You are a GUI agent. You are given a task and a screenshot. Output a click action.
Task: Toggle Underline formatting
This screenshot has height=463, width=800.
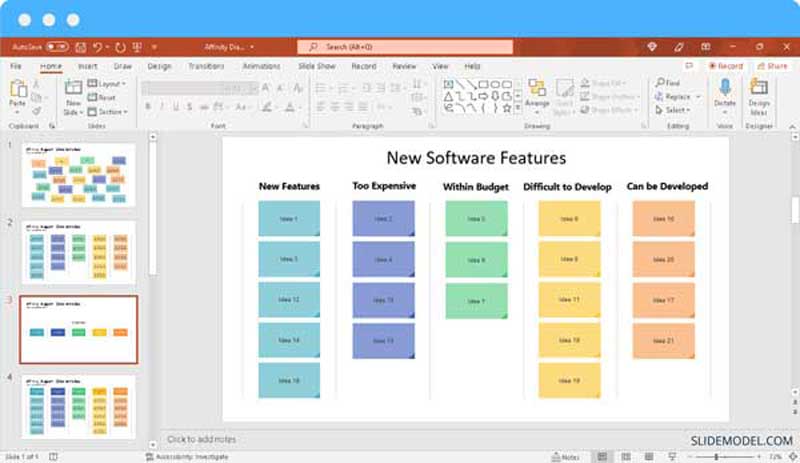click(175, 107)
